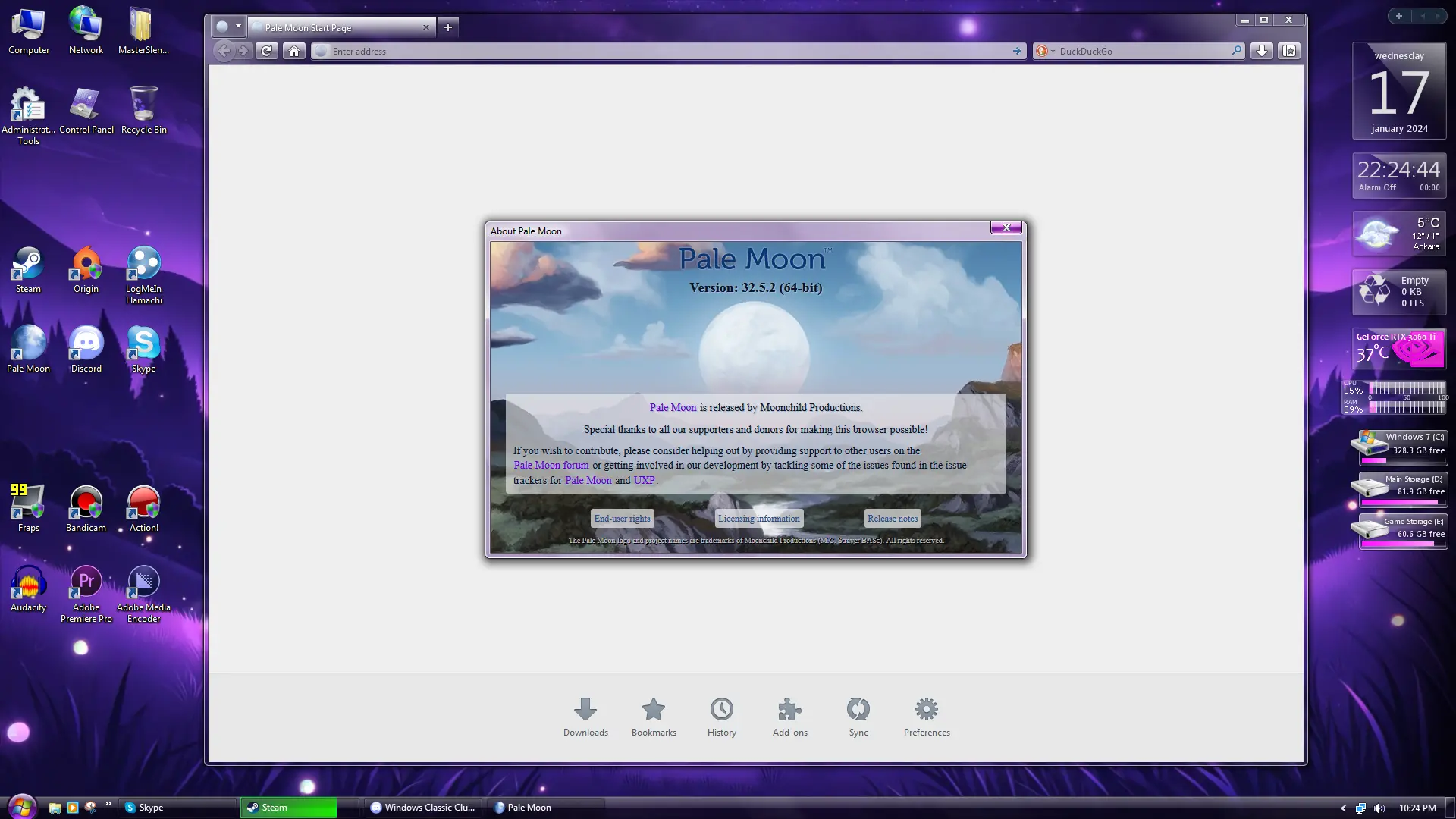The image size is (1456, 819).
Task: Select the Control Panel desktop icon
Action: [86, 111]
